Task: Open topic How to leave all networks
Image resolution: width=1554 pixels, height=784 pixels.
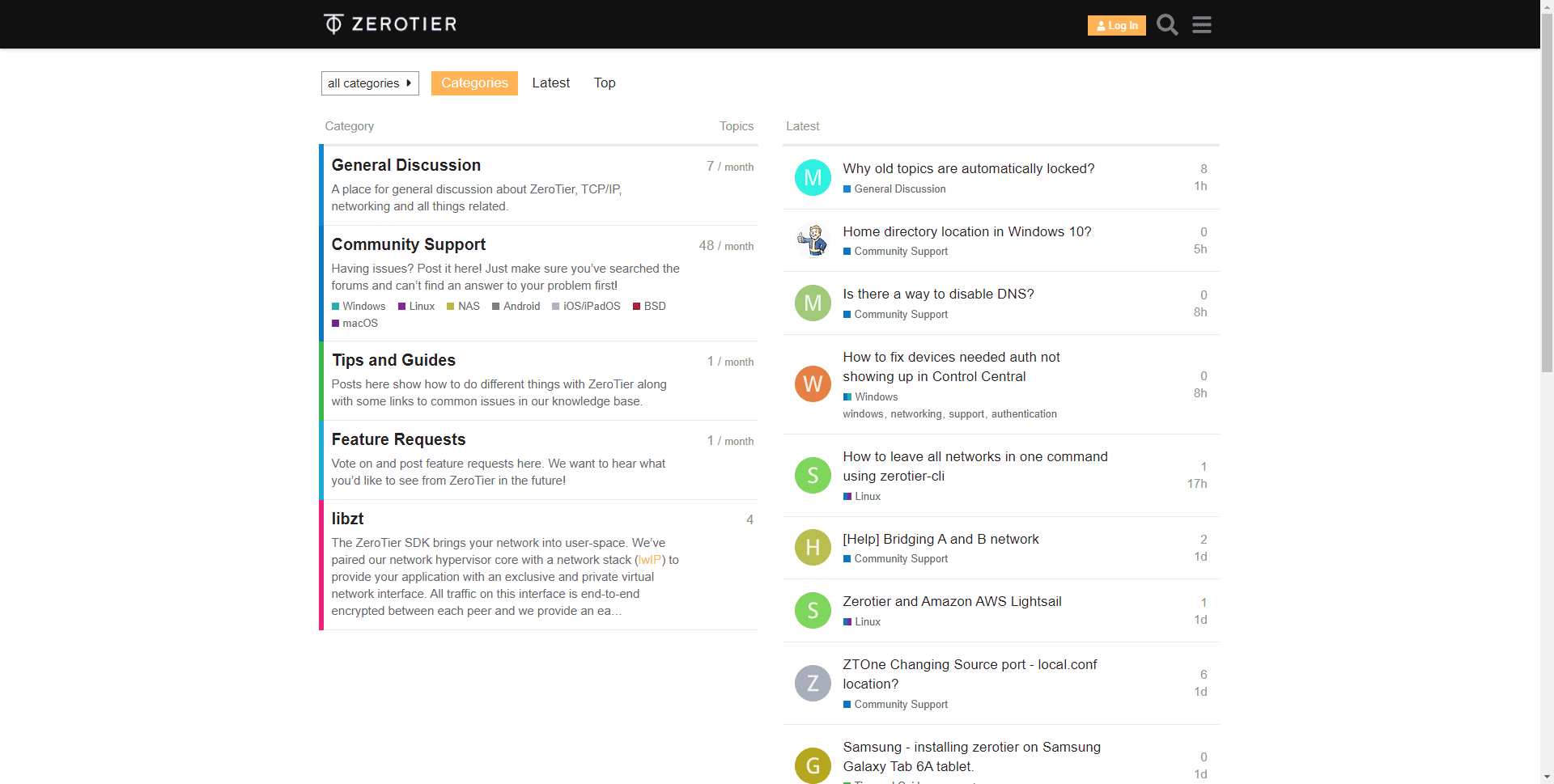Action: click(x=974, y=466)
